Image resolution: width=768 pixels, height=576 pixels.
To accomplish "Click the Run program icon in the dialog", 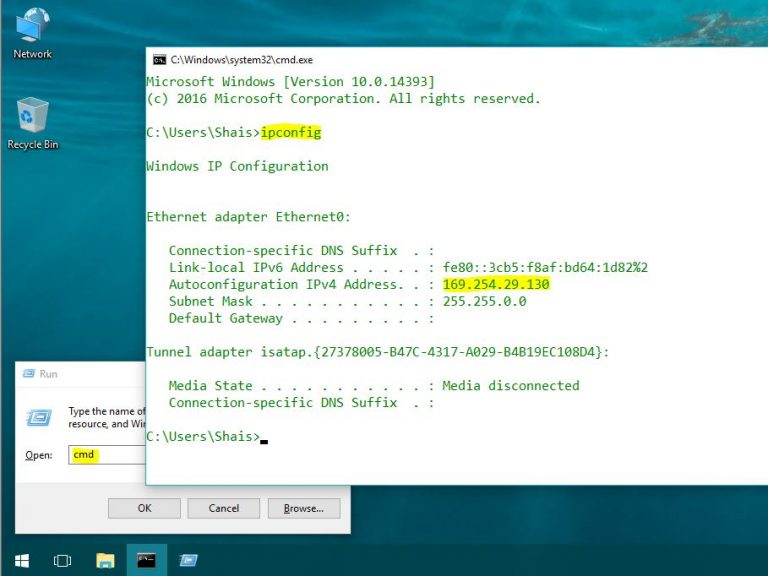I will (x=39, y=417).
